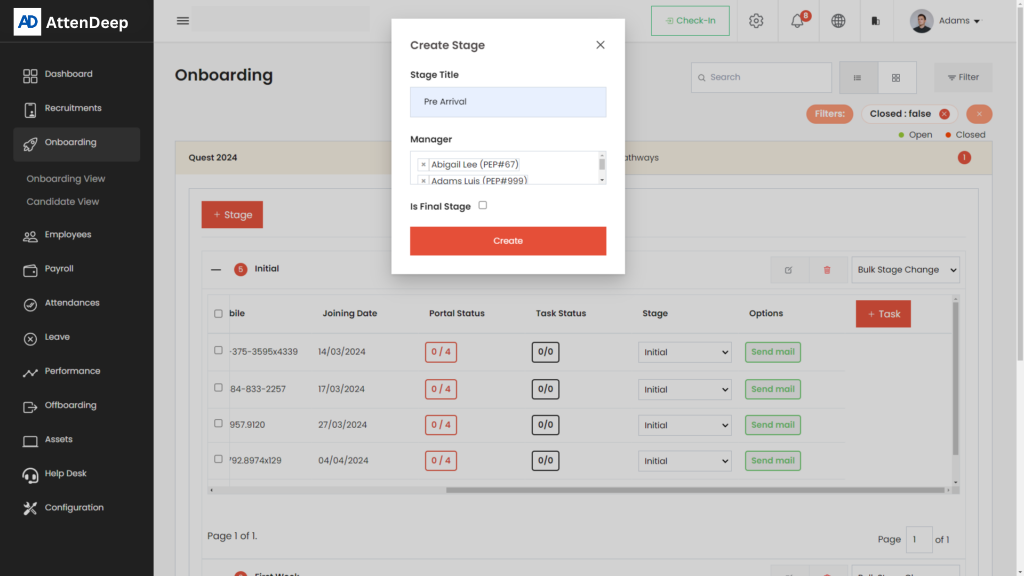
Task: Collapse the Initial stage section
Action: (x=216, y=269)
